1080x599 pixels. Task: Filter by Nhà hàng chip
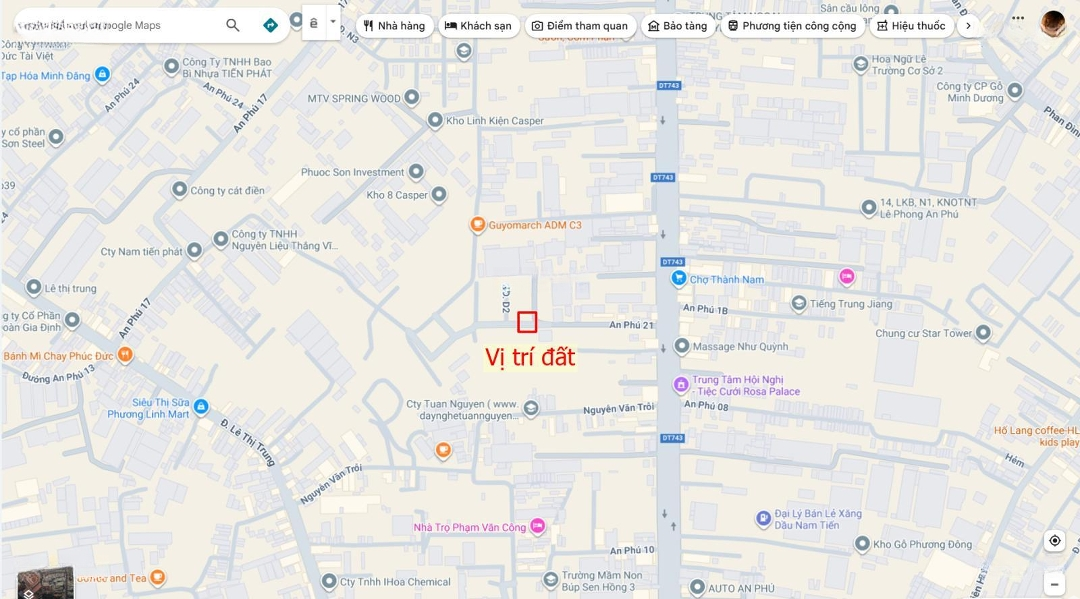395,25
